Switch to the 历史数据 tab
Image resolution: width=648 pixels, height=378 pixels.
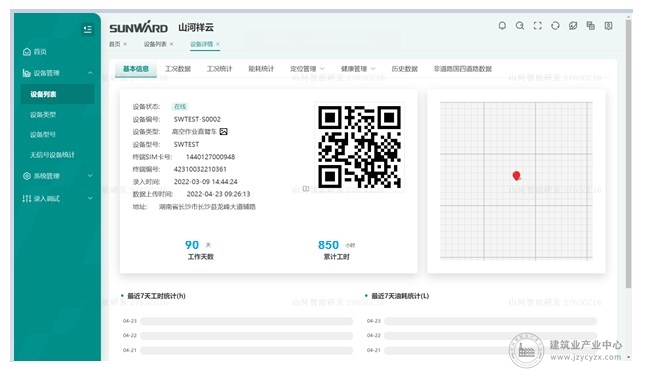pos(405,69)
